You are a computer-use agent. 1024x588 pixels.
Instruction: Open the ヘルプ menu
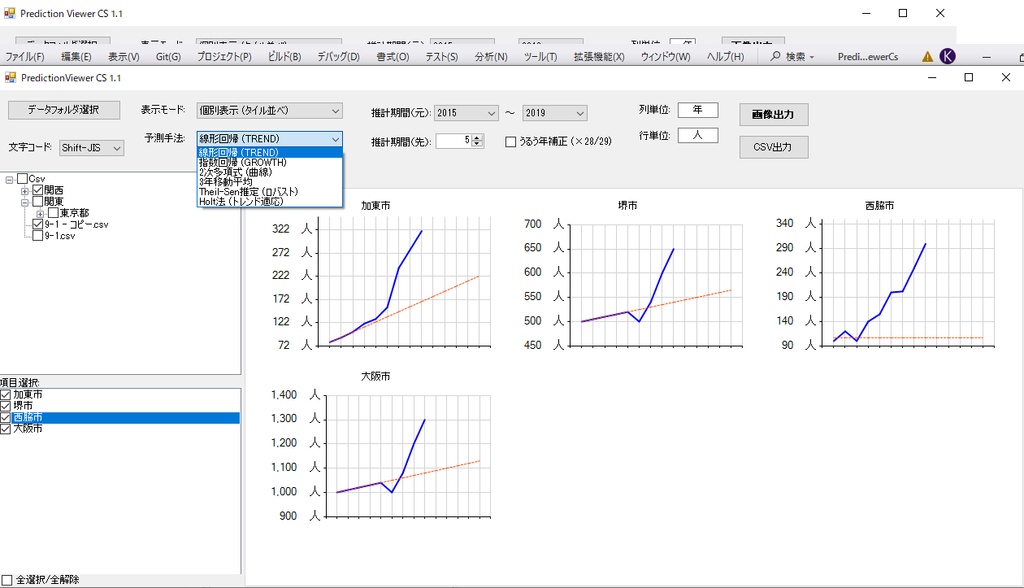coord(725,57)
